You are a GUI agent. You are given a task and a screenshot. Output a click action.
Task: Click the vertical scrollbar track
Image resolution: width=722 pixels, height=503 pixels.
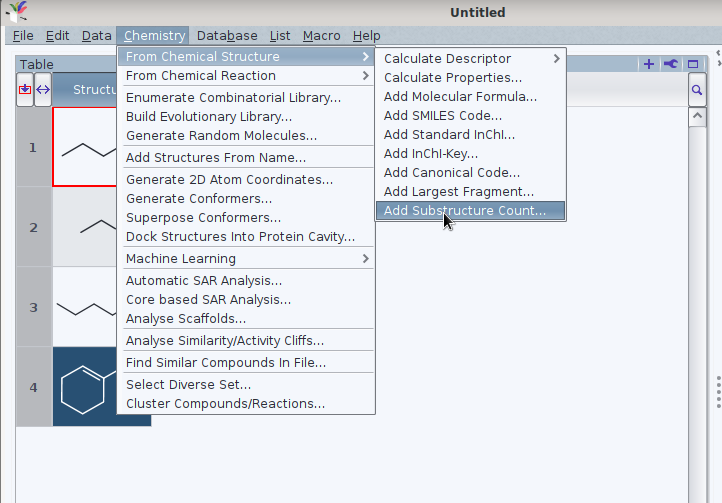[x=697, y=300]
